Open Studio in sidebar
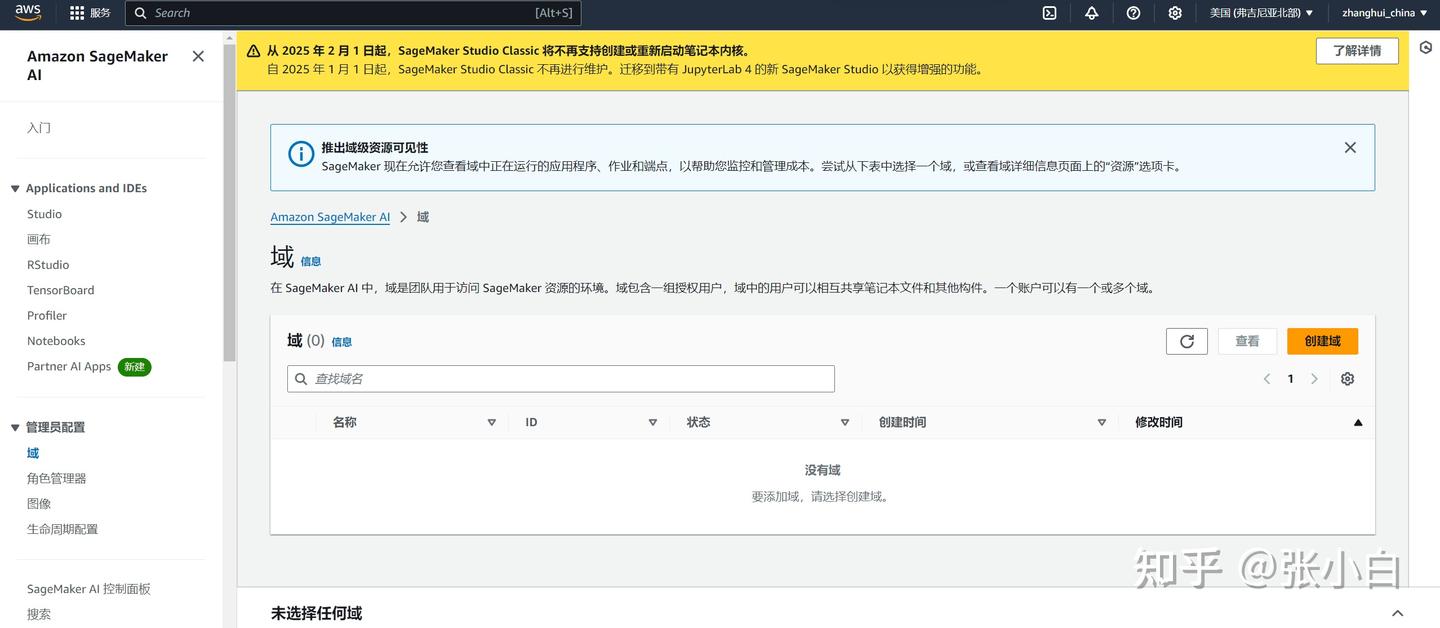Image resolution: width=1440 pixels, height=628 pixels. pos(44,214)
